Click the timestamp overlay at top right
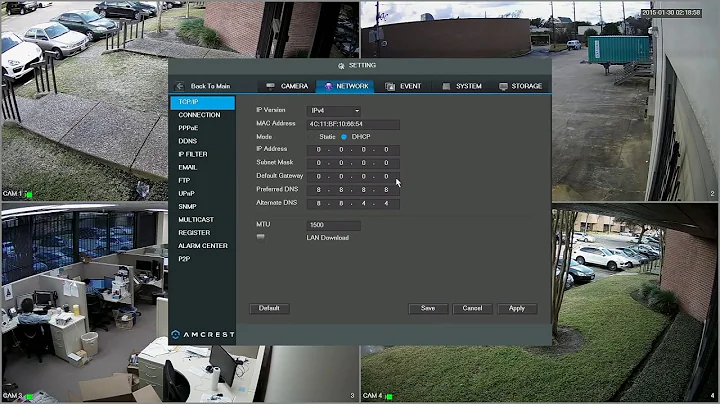Screen dimensions: 720x404 pos(671,13)
